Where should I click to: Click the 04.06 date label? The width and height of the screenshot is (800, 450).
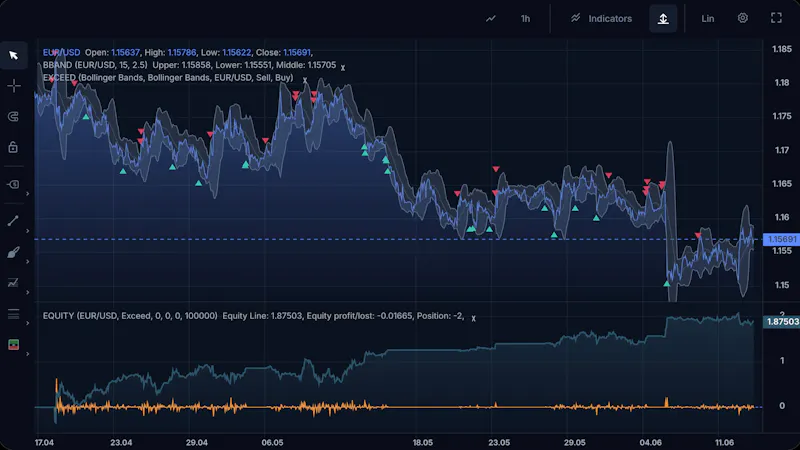point(651,442)
